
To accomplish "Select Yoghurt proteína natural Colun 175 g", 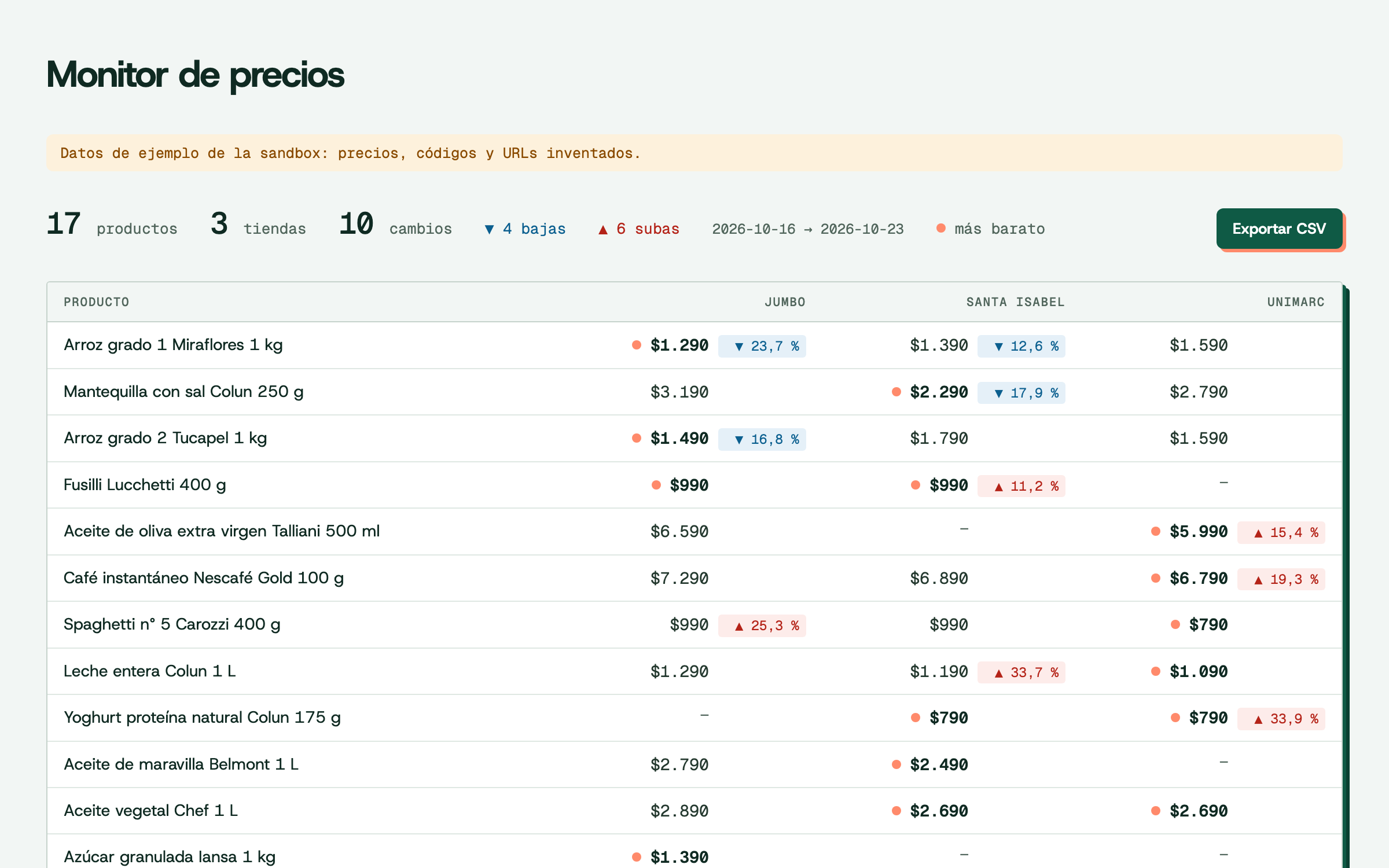I will click(202, 718).
